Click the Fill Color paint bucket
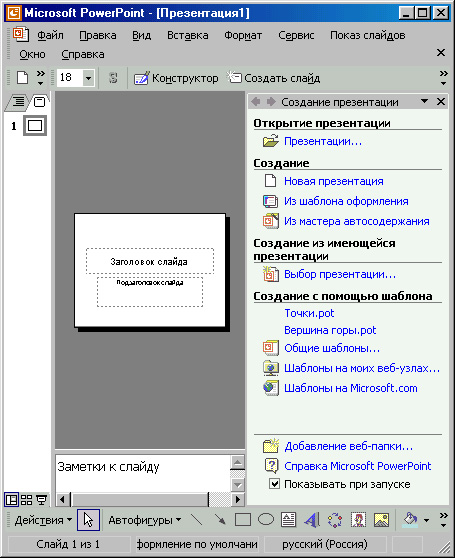The image size is (455, 558). click(x=411, y=520)
